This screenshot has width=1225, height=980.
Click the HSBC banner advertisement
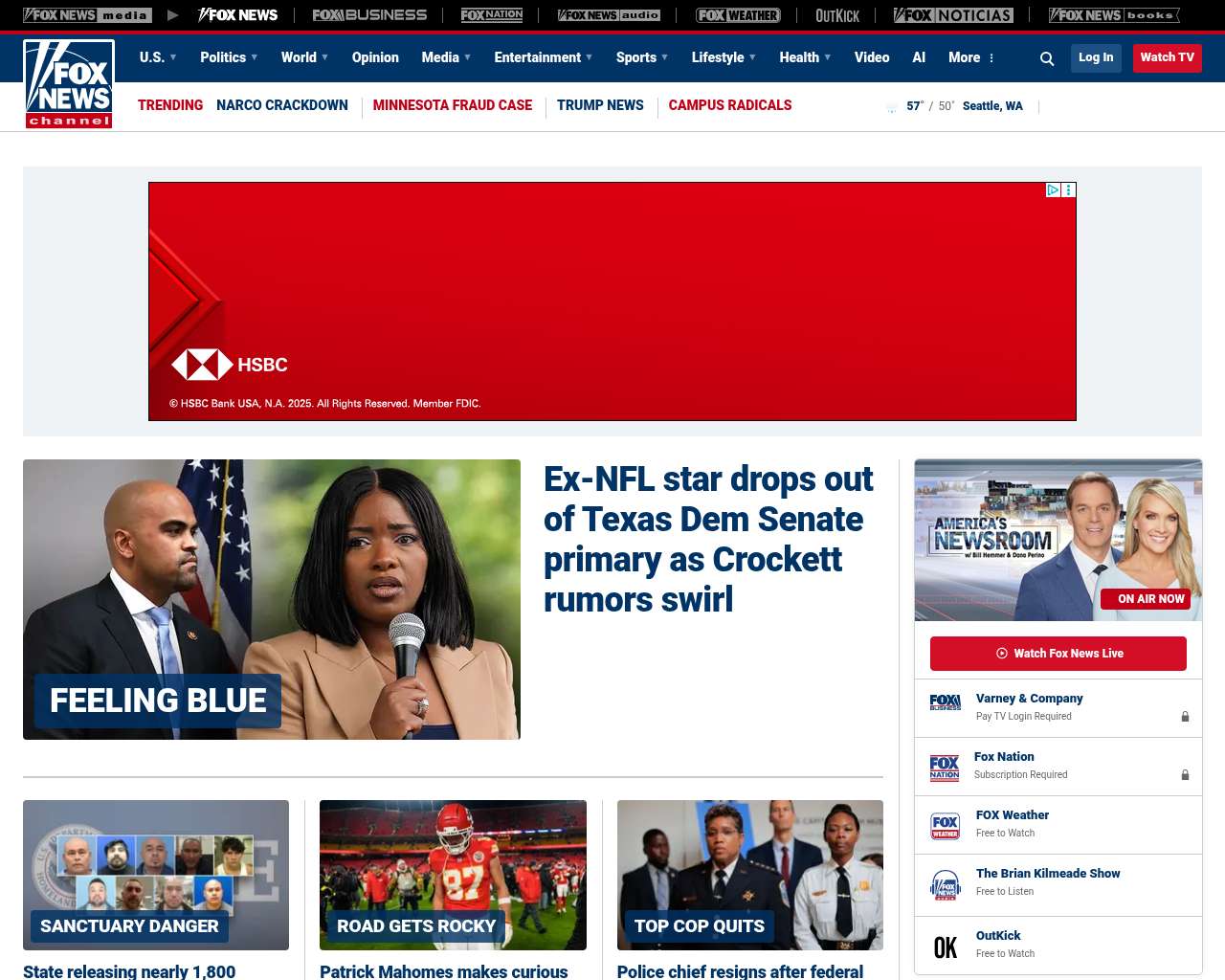pos(612,301)
